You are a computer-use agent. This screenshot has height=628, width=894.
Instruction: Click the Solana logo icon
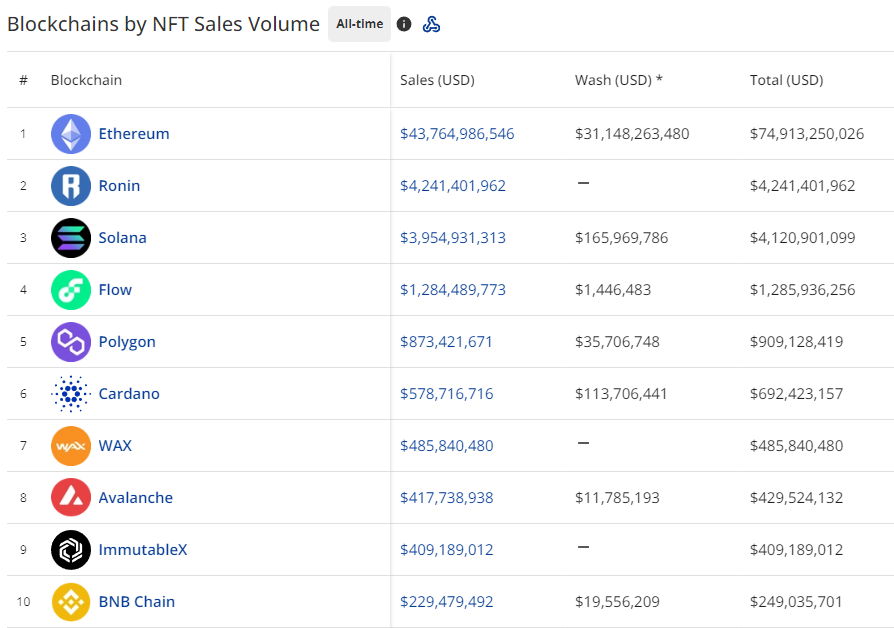click(70, 238)
